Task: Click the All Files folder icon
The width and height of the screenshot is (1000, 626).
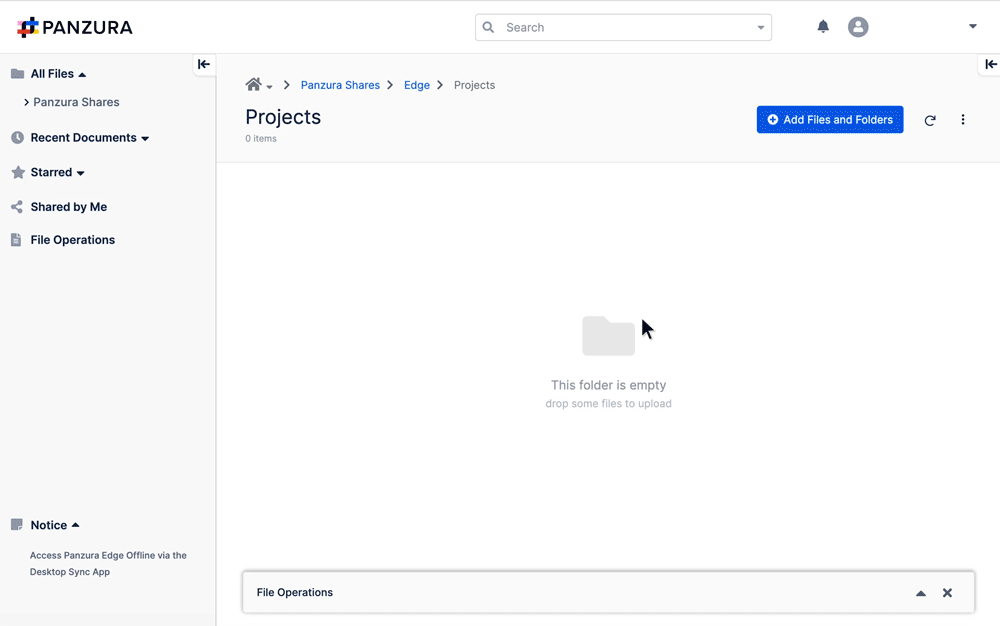Action: pyautogui.click(x=17, y=74)
